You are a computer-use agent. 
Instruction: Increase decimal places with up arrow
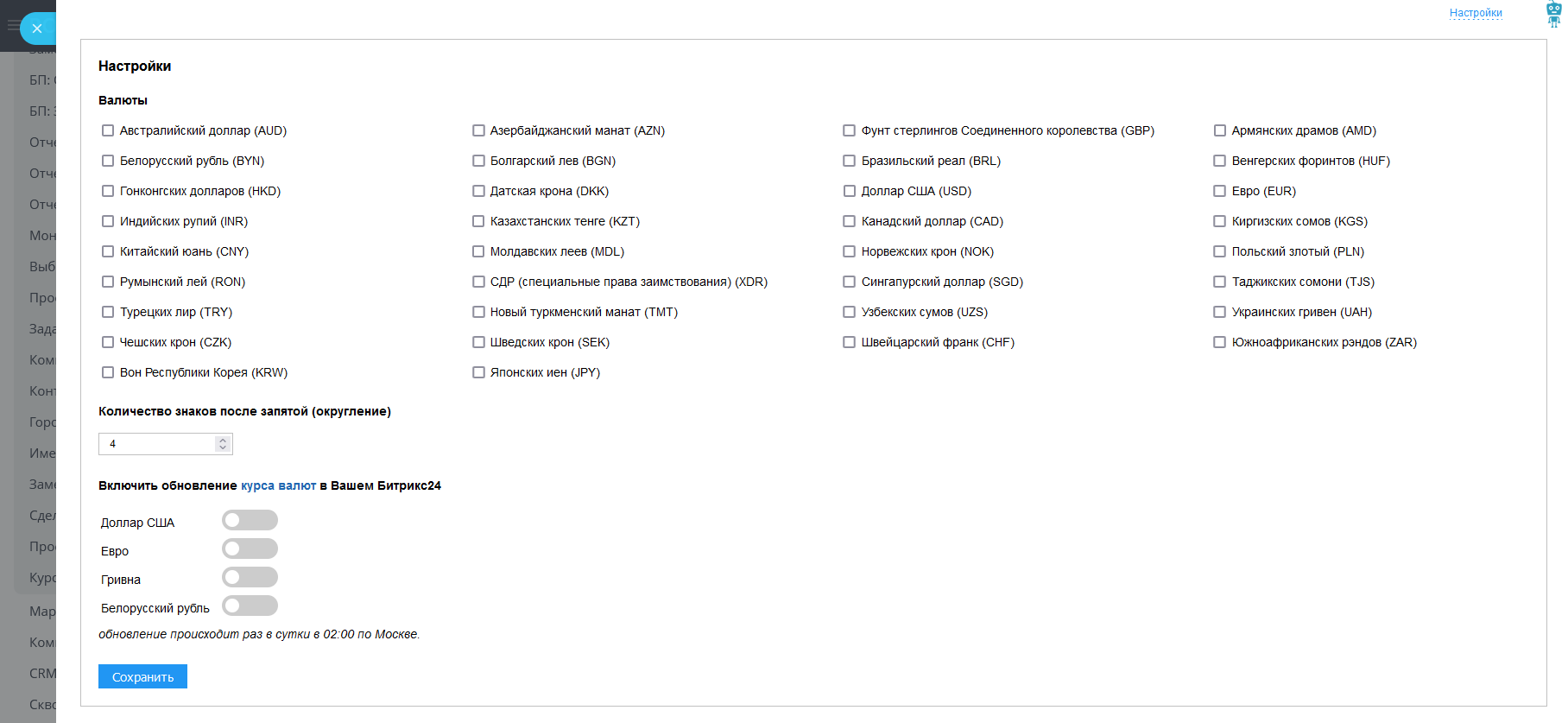pos(223,440)
